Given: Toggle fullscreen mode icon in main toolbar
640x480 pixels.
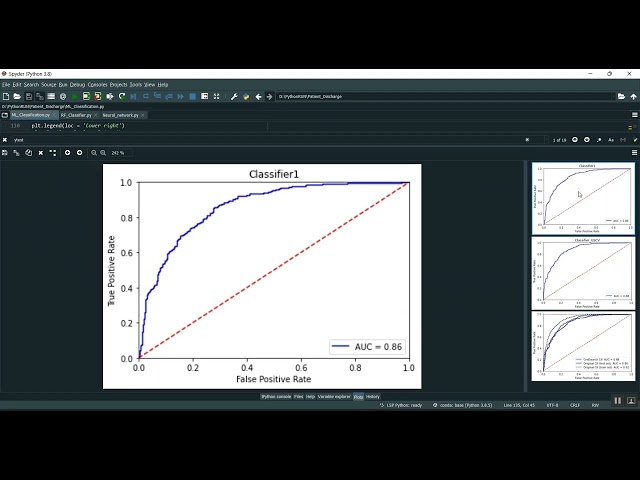Looking at the screenshot, I should [216, 96].
